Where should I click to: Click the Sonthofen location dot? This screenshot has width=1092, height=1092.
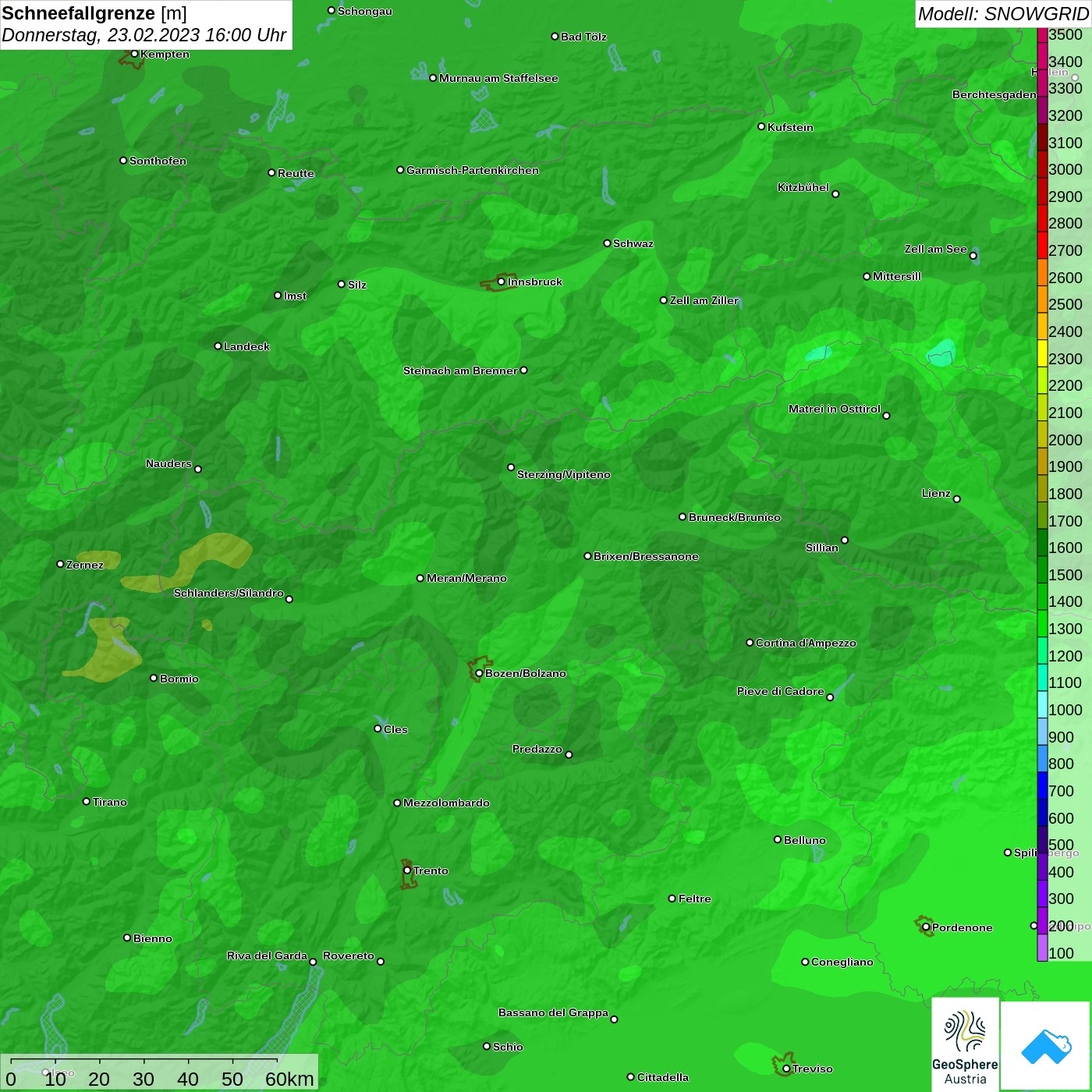coord(123,160)
